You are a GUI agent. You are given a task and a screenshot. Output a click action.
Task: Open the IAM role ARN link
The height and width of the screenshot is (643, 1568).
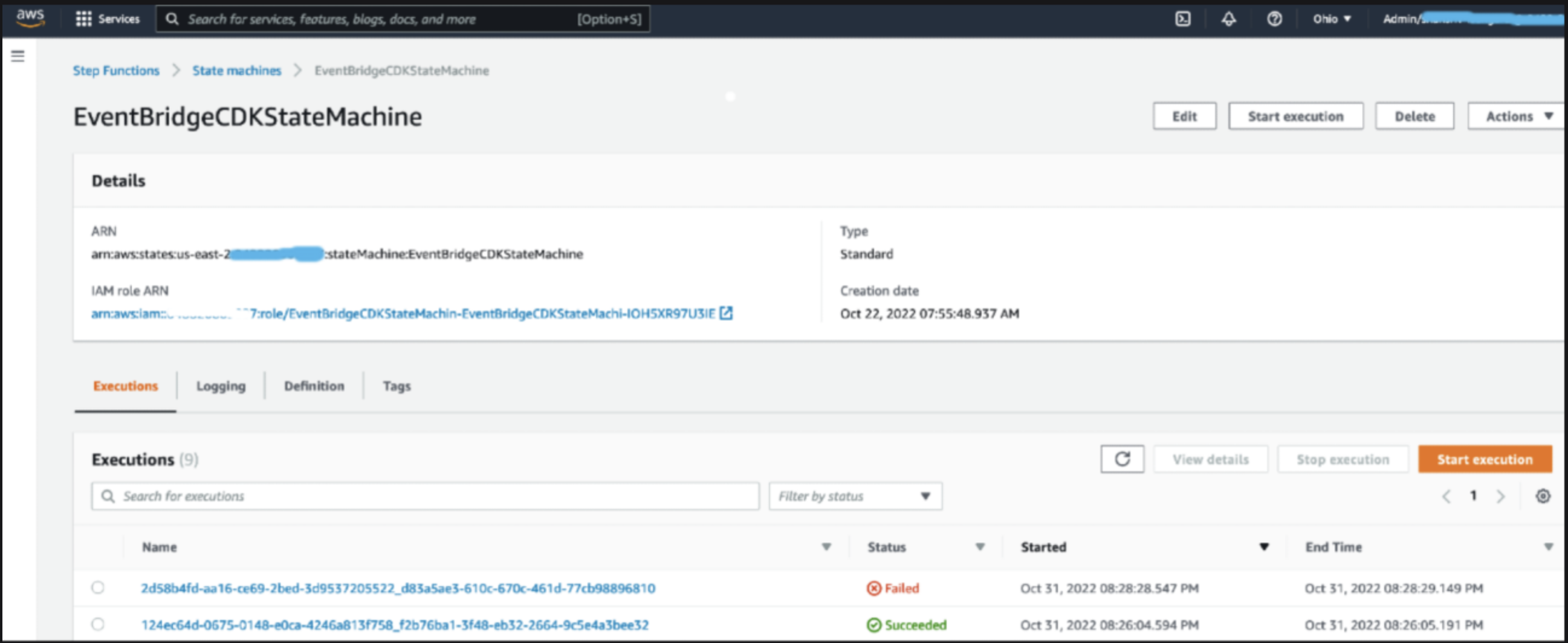pos(403,313)
